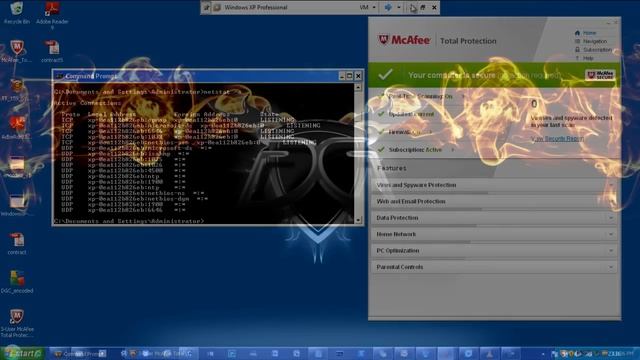Viewport: 640px width, 360px height.
Task: Expand Parental Controls section
Action: point(494,267)
